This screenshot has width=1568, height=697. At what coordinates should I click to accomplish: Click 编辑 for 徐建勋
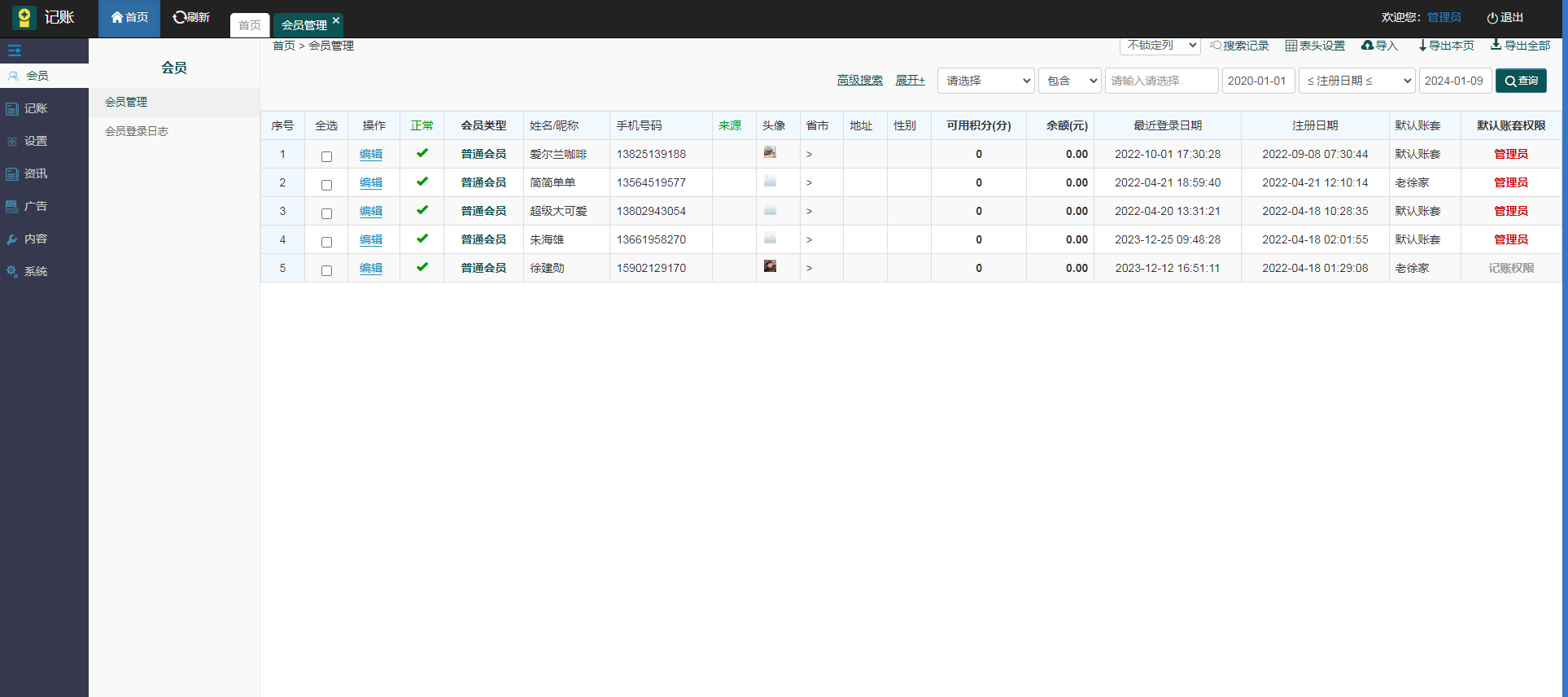[371, 268]
